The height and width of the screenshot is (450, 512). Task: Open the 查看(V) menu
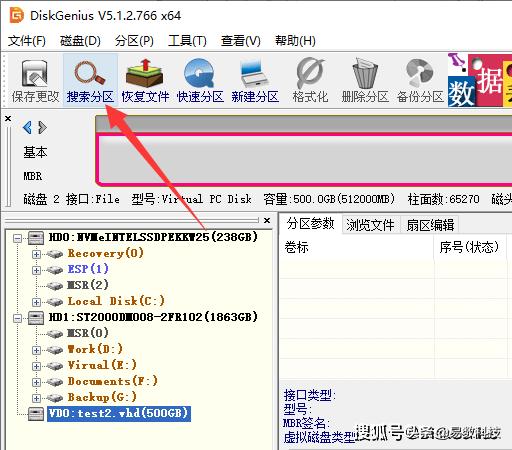point(240,41)
